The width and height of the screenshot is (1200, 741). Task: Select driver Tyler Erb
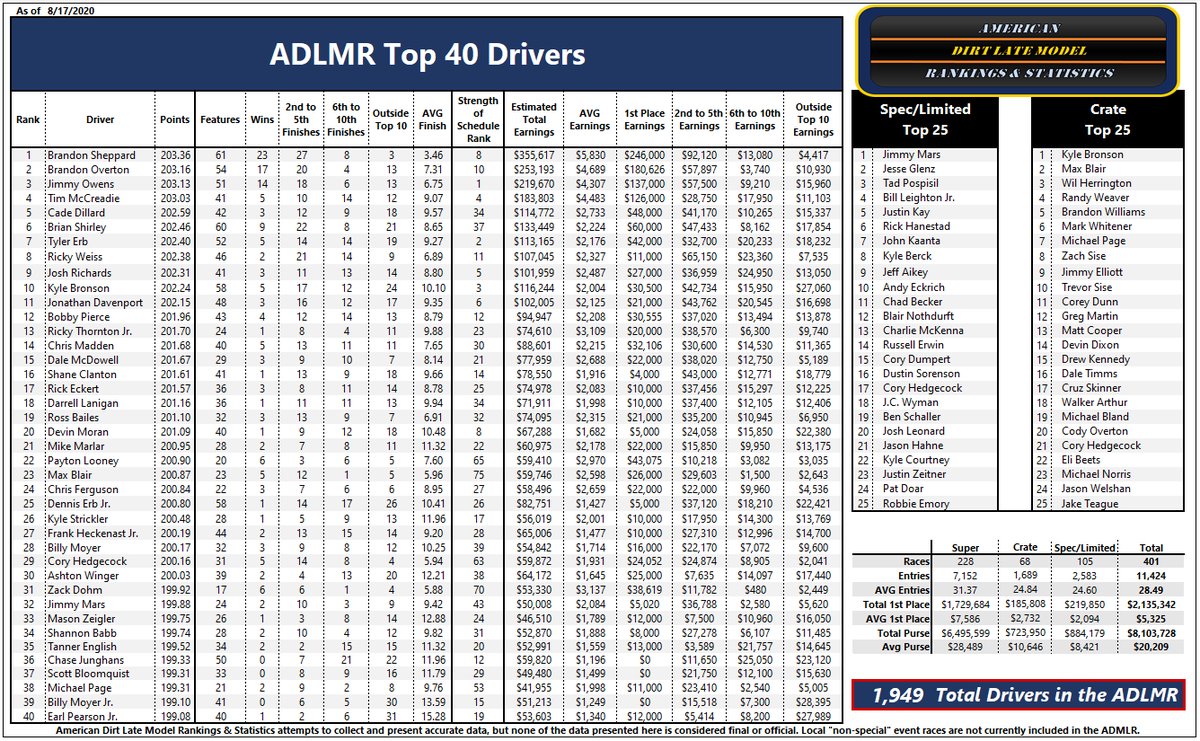(x=69, y=242)
